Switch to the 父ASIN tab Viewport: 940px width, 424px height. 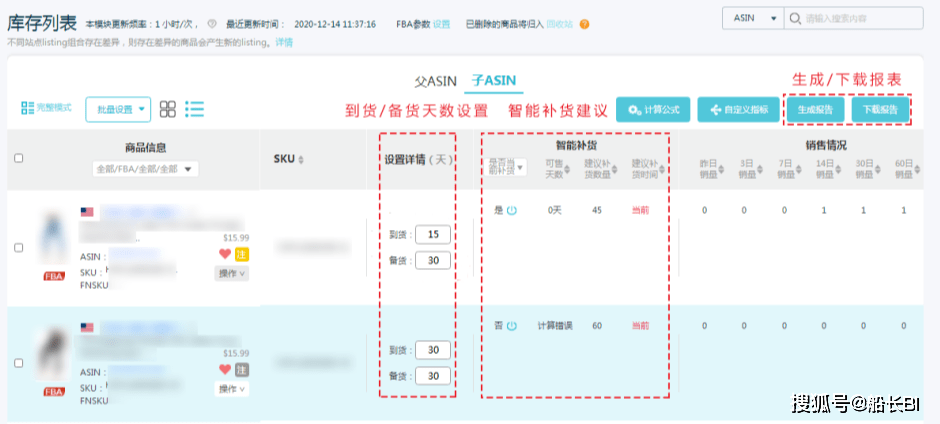tap(435, 81)
